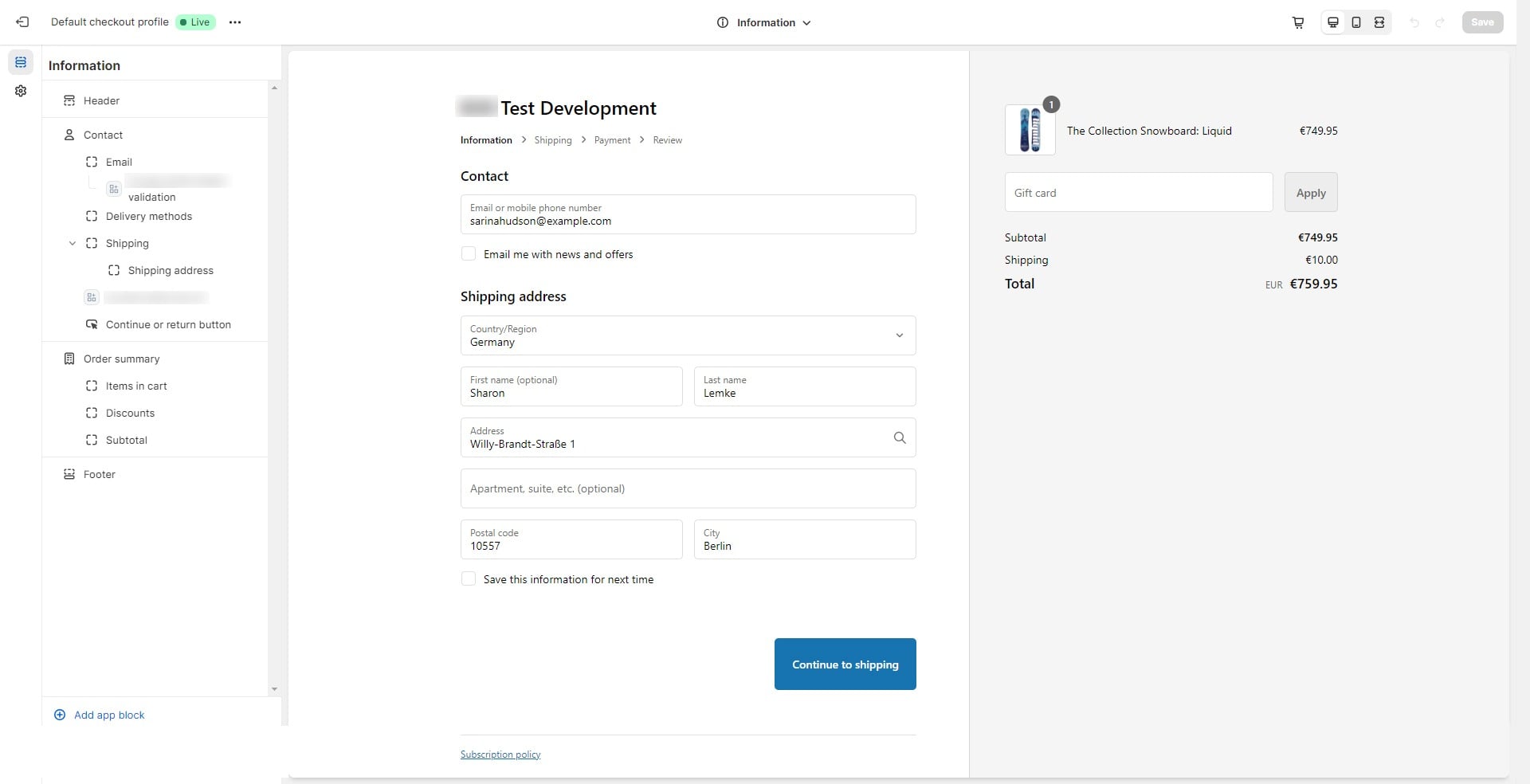Click the Contact person icon
Viewport: 1530px width, 784px height.
pos(69,135)
